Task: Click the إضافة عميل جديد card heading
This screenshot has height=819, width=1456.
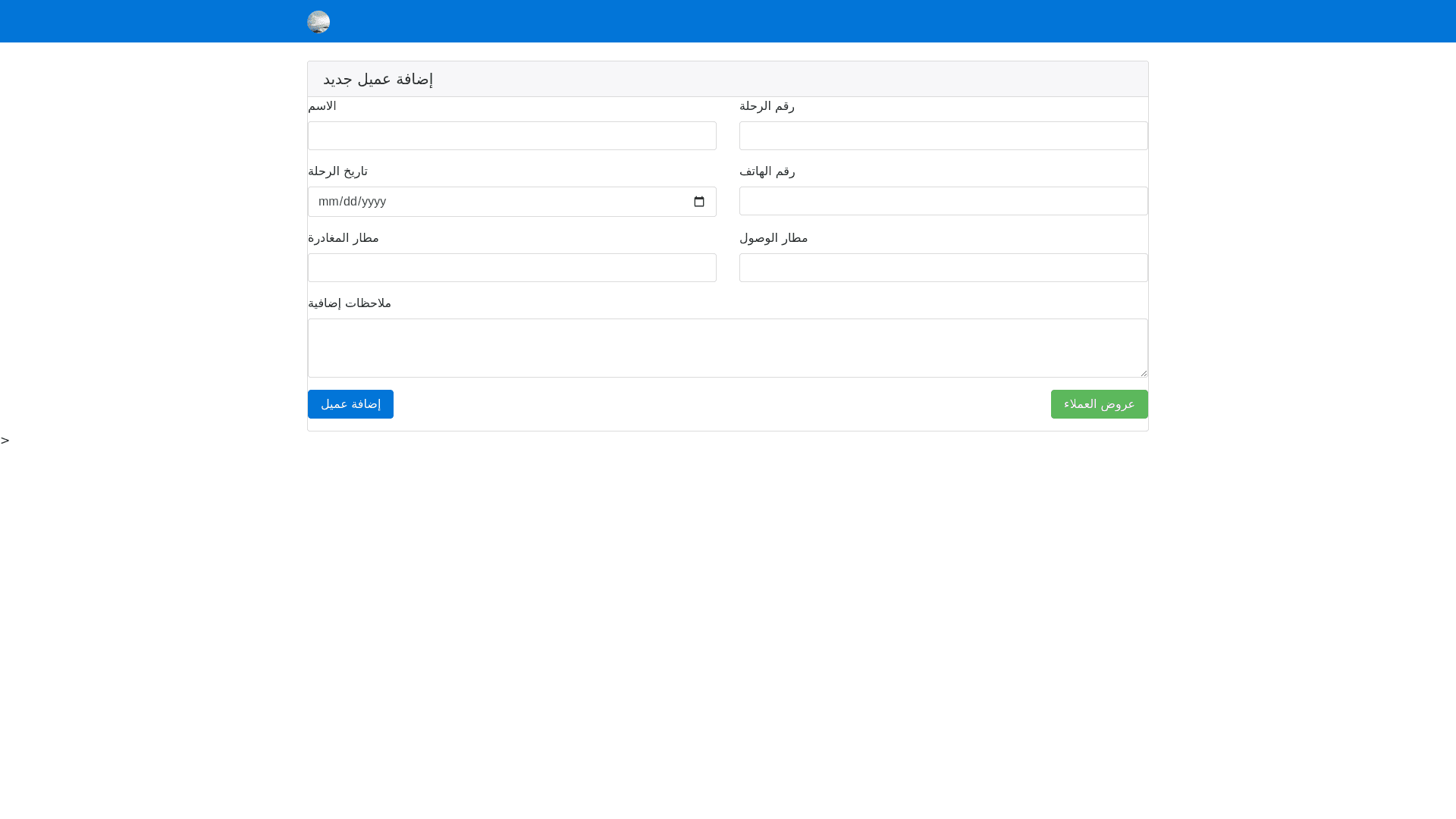Action: [x=378, y=80]
